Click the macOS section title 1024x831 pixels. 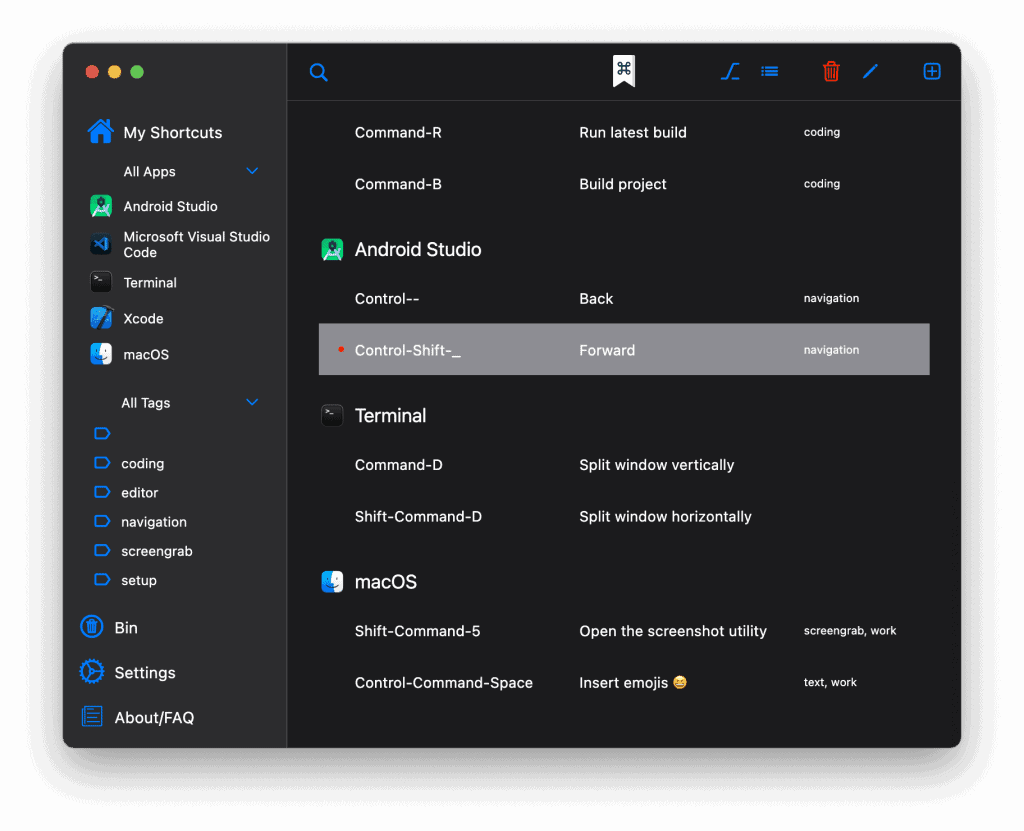click(385, 581)
